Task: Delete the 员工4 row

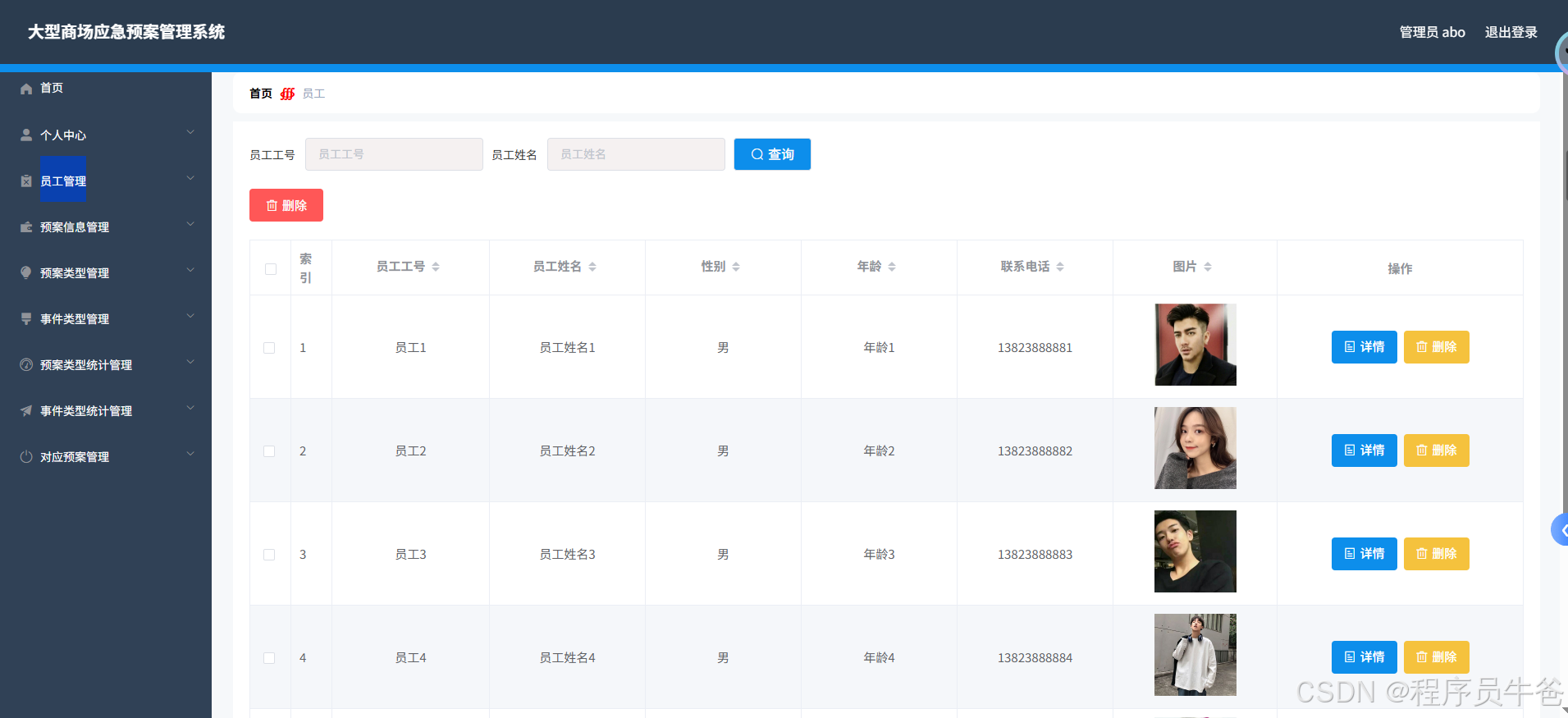Action: tap(1436, 657)
